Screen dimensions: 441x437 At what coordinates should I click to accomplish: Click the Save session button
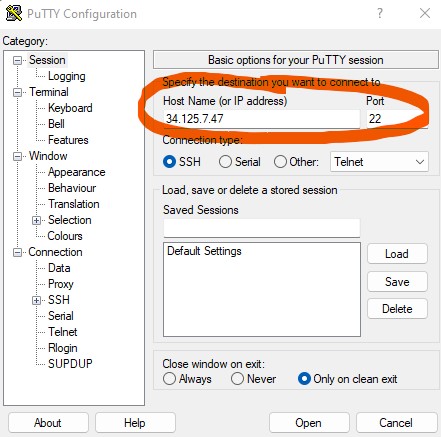point(397,282)
